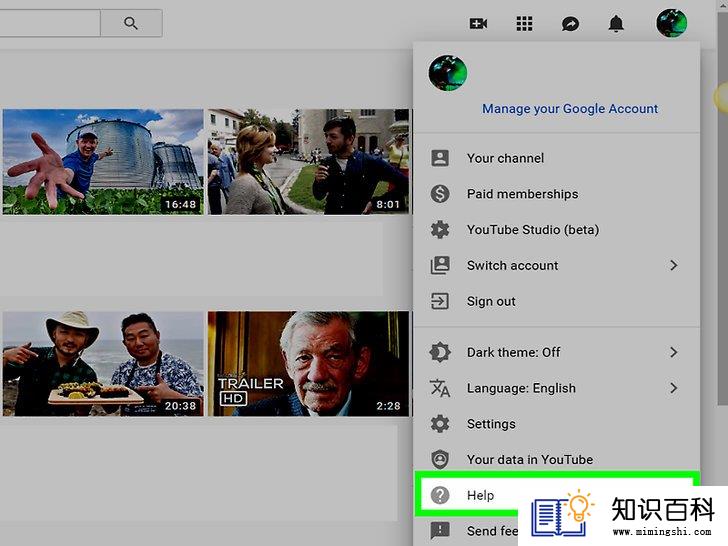Viewport: 728px width, 546px height.
Task: Open the YouTube apps grid icon
Action: tap(524, 23)
